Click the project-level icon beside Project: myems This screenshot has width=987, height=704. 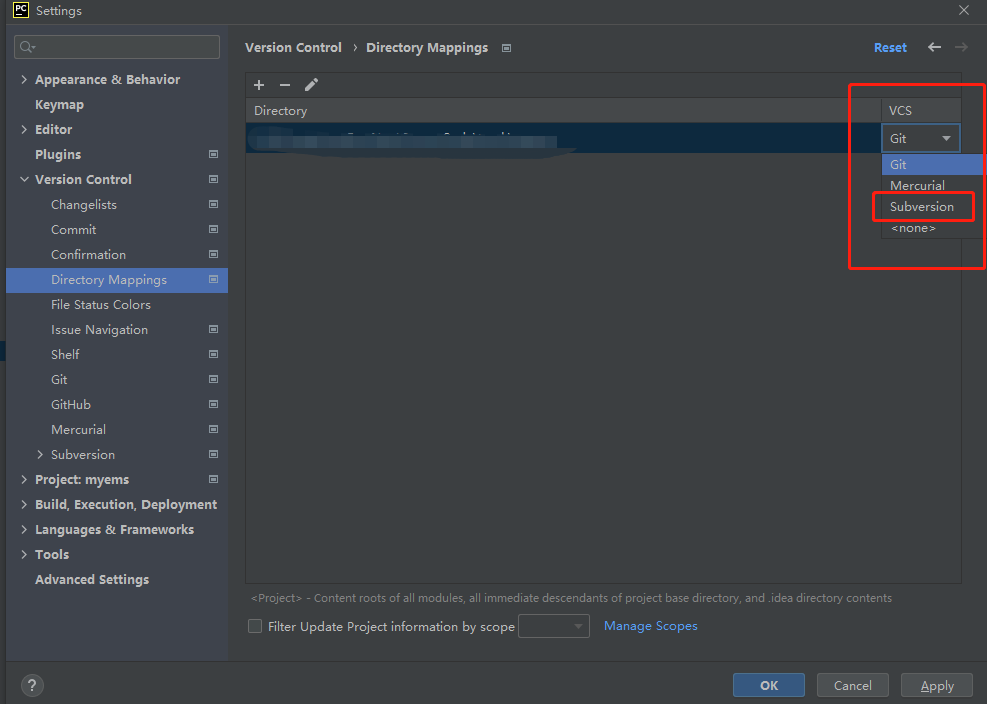[x=213, y=479]
